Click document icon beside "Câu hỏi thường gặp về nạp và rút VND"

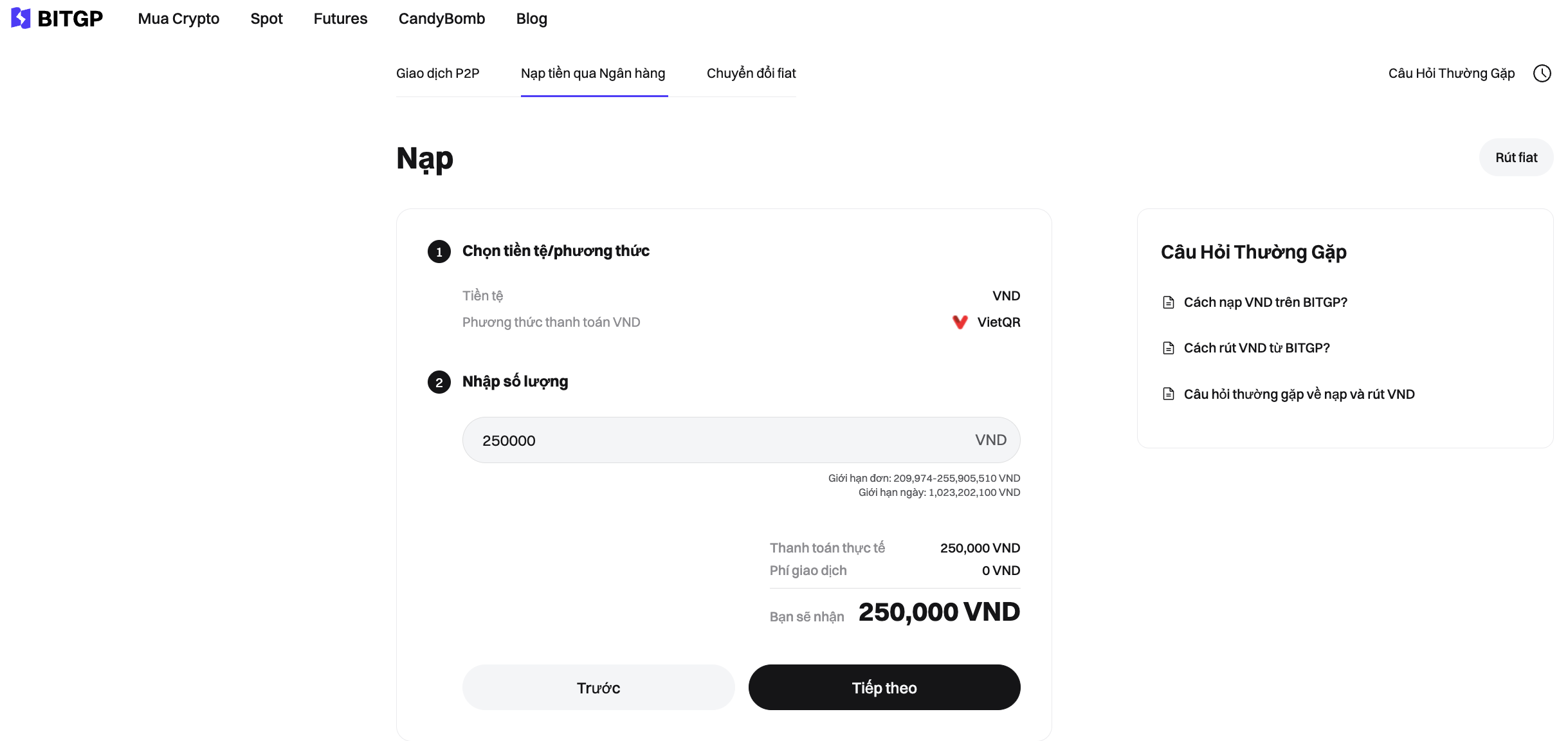pyautogui.click(x=1169, y=394)
